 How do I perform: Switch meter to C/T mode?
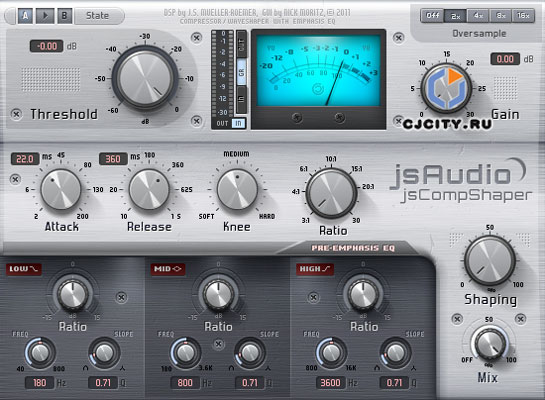[242, 44]
